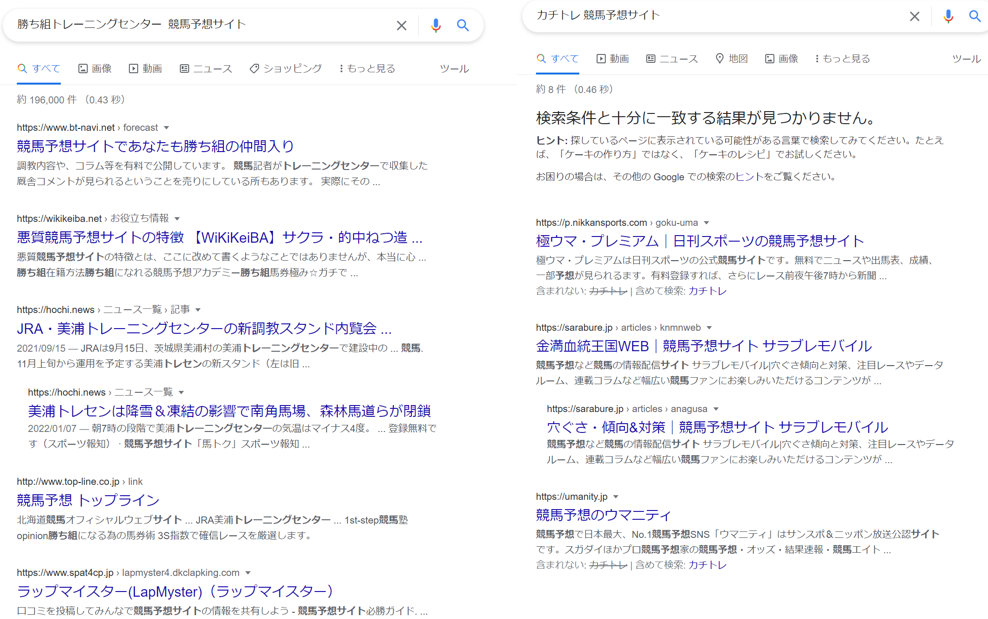Open result JRA・美浦トレーニングセンターの新調教スタンド内覧会
This screenshot has height=619, width=988.
pyautogui.click(x=204, y=328)
